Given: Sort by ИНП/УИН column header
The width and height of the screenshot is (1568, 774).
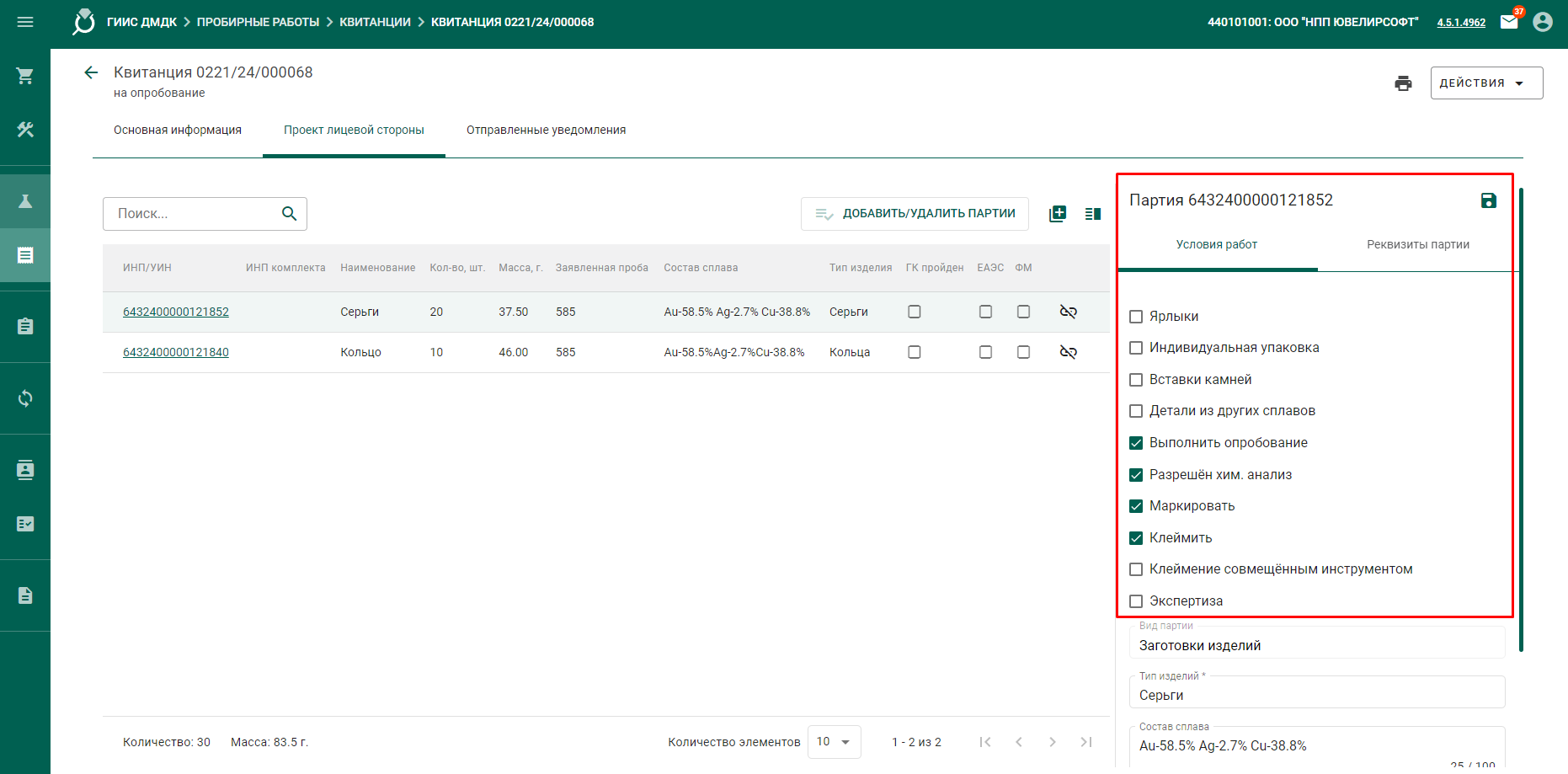Looking at the screenshot, I should tap(147, 268).
